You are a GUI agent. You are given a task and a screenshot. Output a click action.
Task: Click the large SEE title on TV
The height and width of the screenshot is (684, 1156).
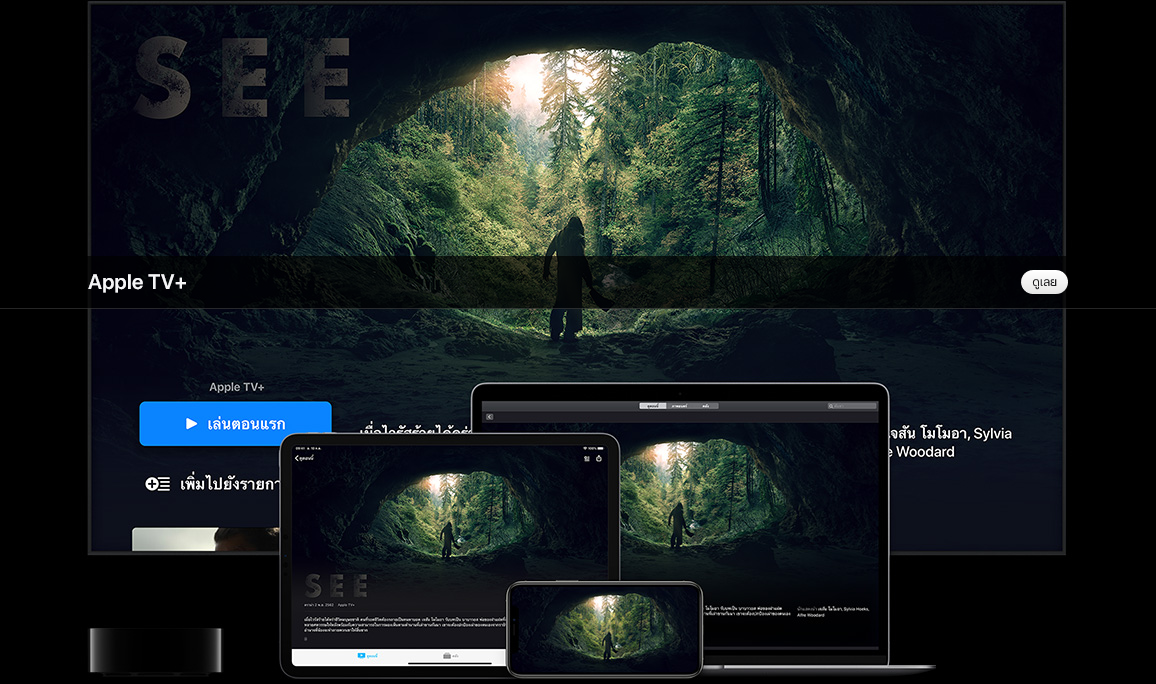(243, 78)
